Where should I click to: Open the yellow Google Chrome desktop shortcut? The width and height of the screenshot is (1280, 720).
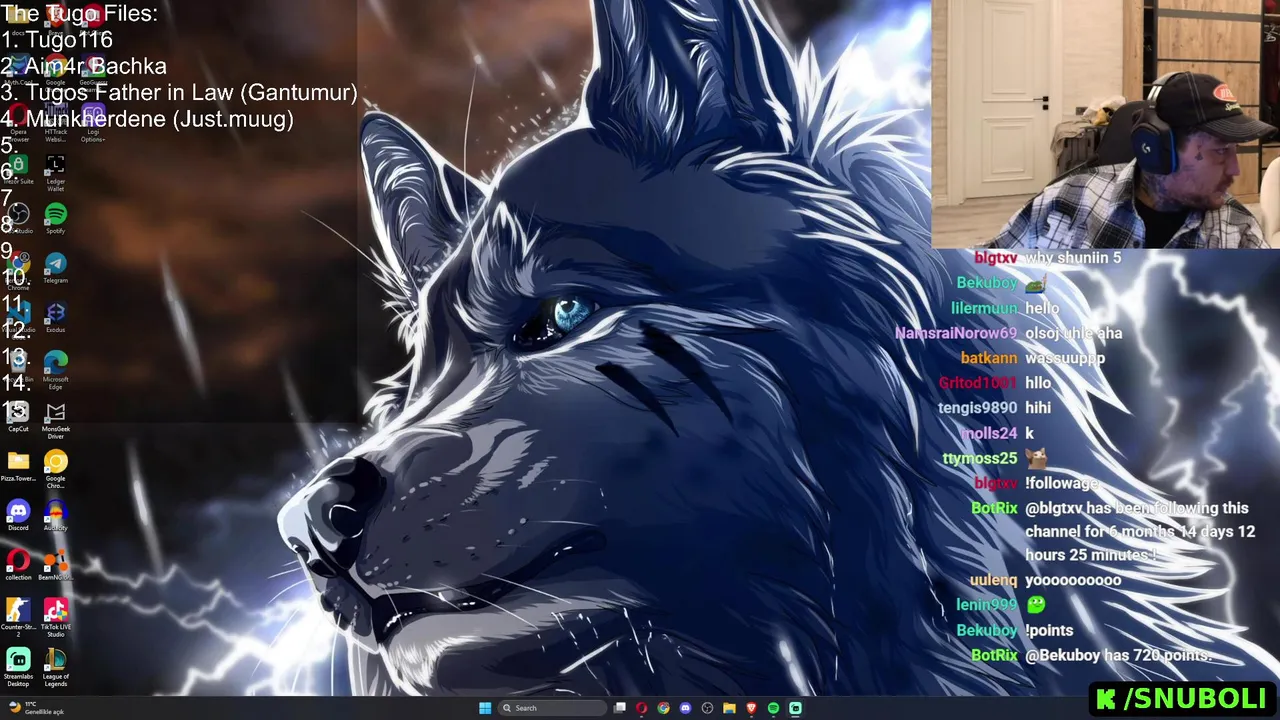click(56, 468)
